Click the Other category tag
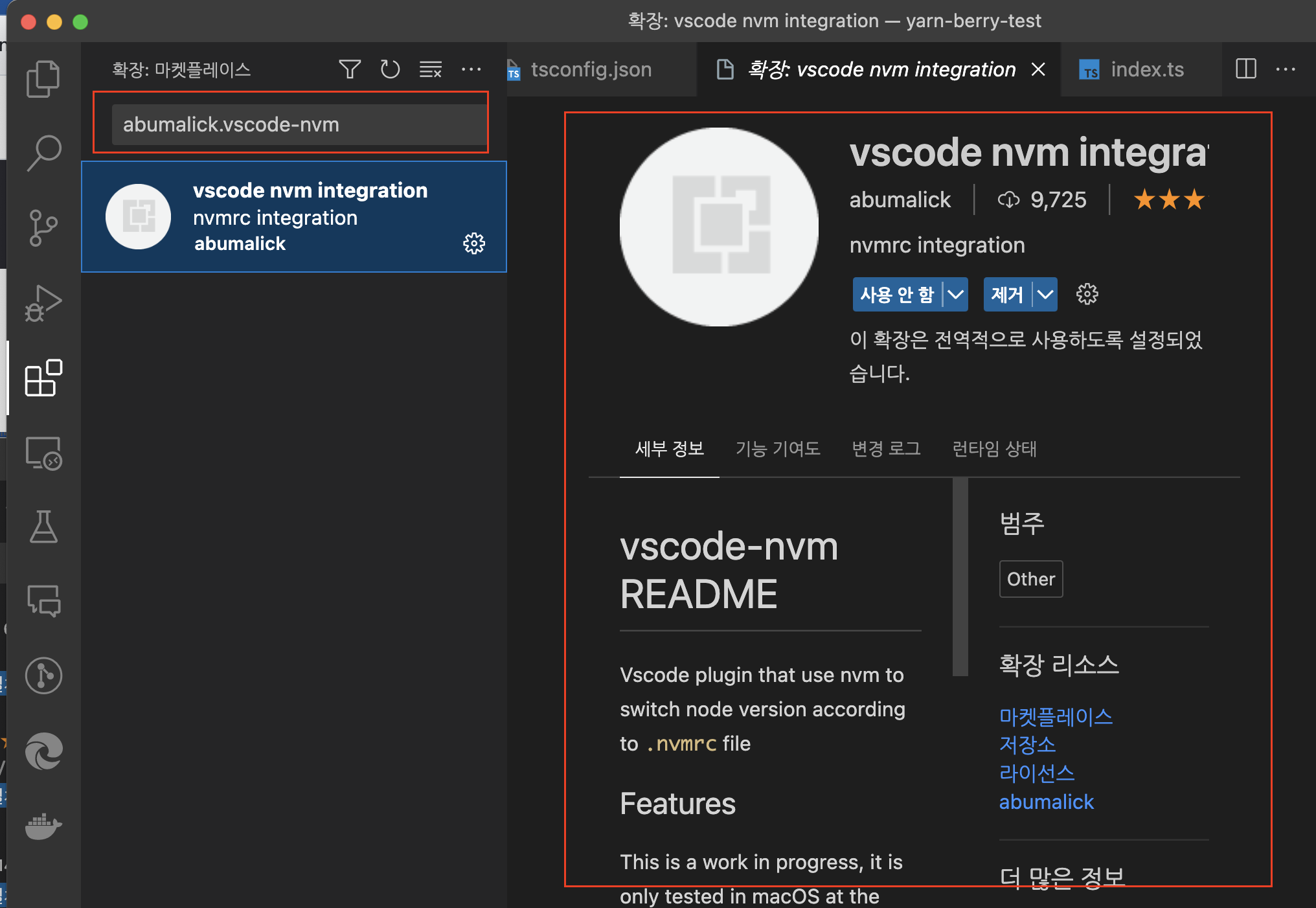This screenshot has width=1316, height=908. click(x=1031, y=579)
